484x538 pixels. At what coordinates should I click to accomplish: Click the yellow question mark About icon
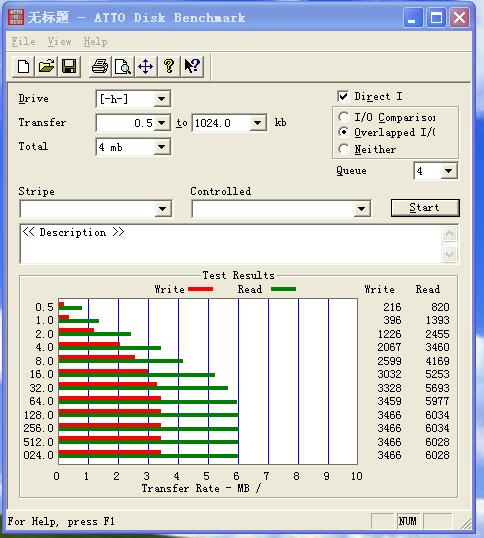pos(169,66)
